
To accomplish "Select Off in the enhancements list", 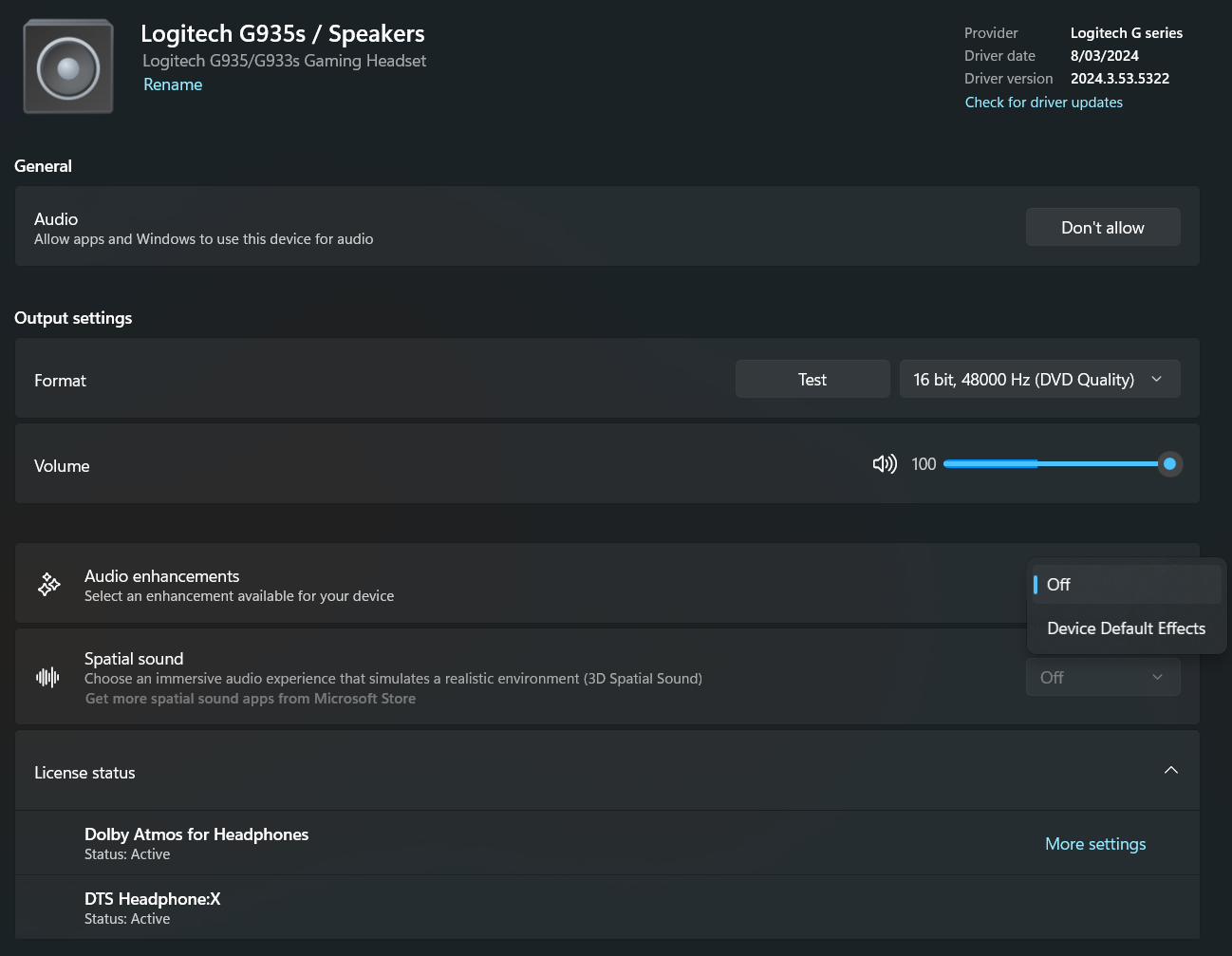I will pyautogui.click(x=1126, y=584).
